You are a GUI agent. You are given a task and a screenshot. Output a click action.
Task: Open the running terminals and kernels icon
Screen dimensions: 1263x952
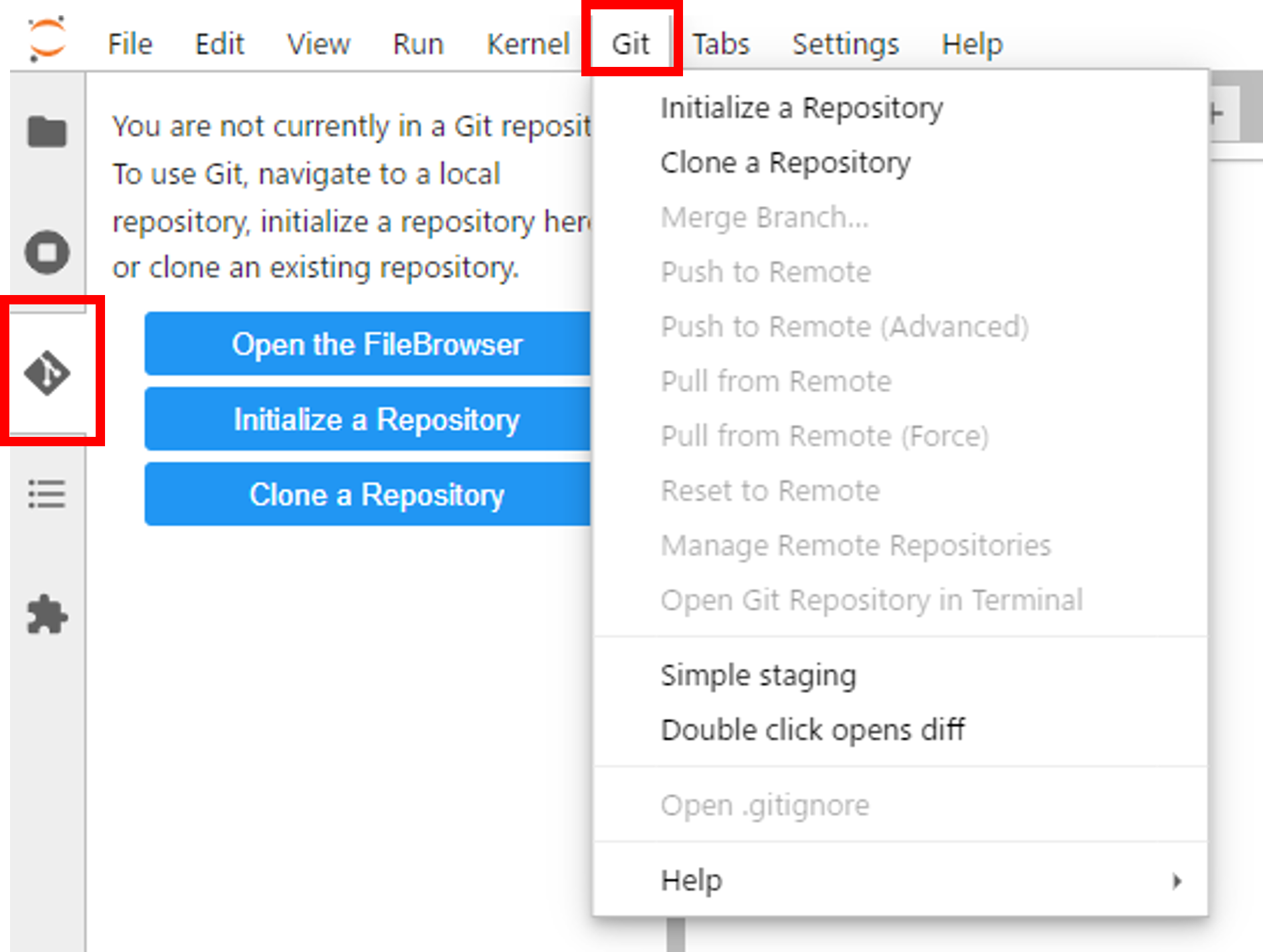[47, 252]
